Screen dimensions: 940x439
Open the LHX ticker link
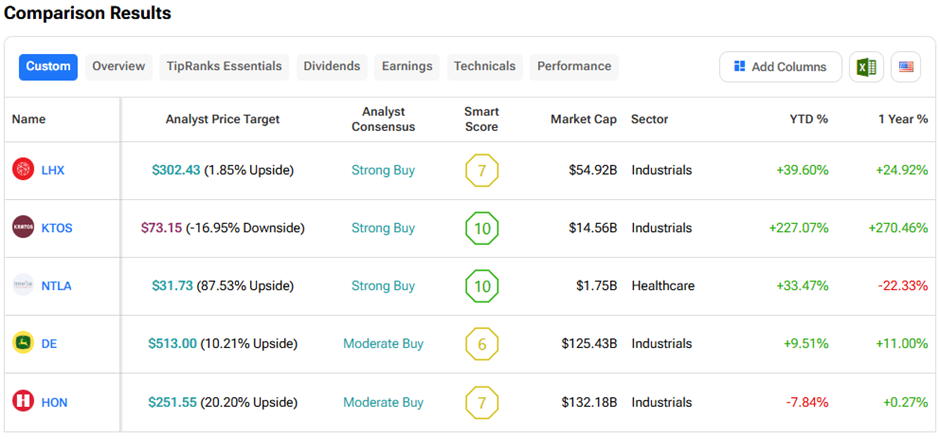click(x=53, y=170)
